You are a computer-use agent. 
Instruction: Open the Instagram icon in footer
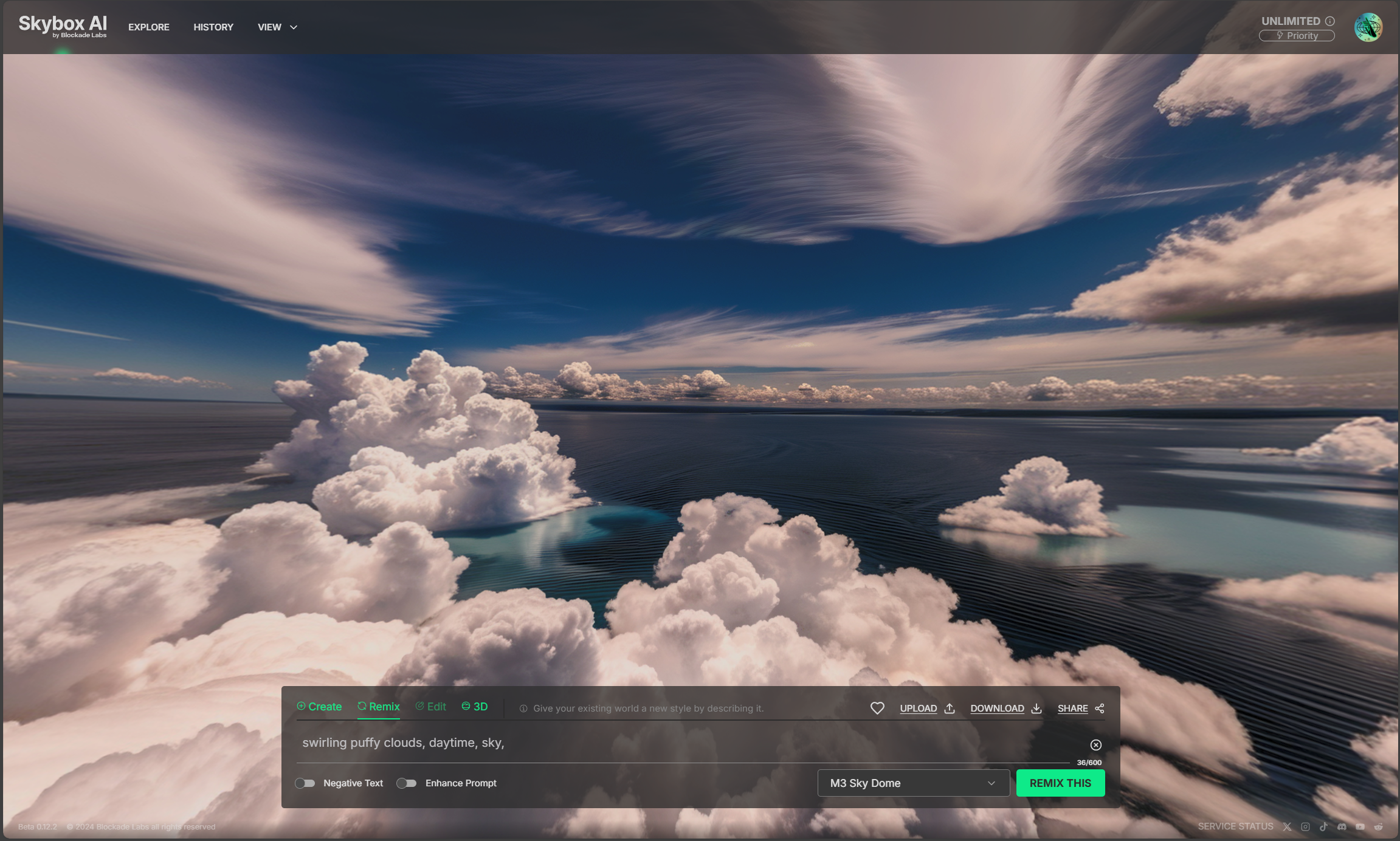tap(1305, 826)
